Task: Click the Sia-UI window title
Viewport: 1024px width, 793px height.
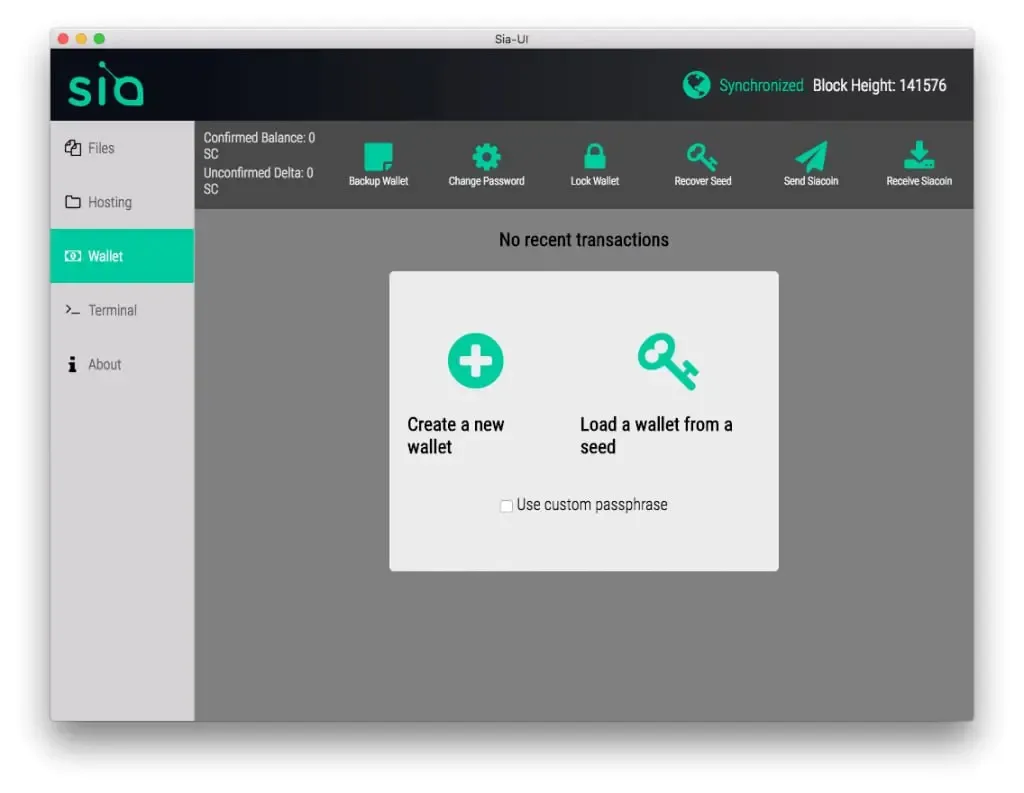Action: pos(511,39)
